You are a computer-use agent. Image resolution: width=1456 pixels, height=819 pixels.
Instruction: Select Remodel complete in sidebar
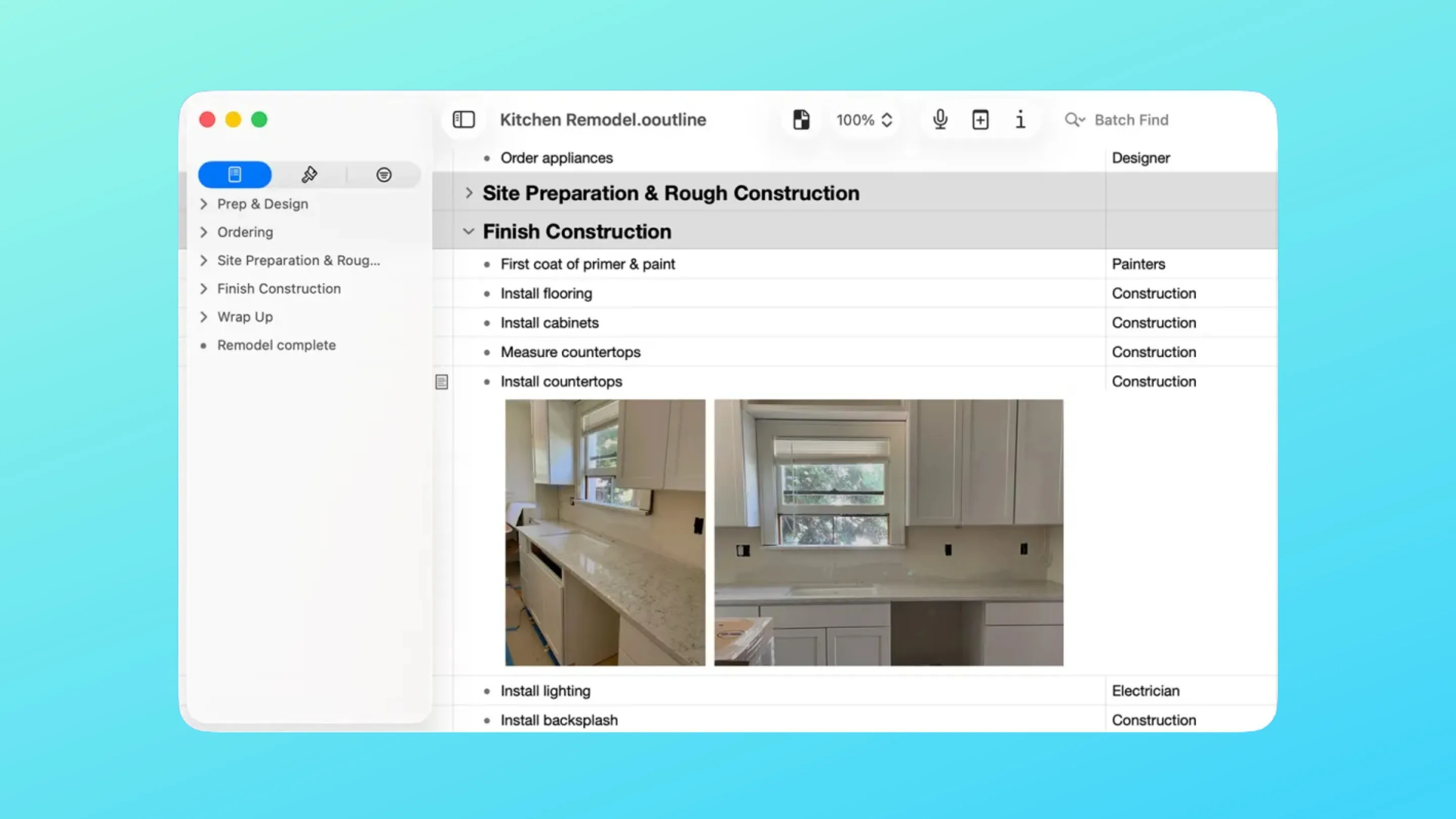tap(277, 345)
